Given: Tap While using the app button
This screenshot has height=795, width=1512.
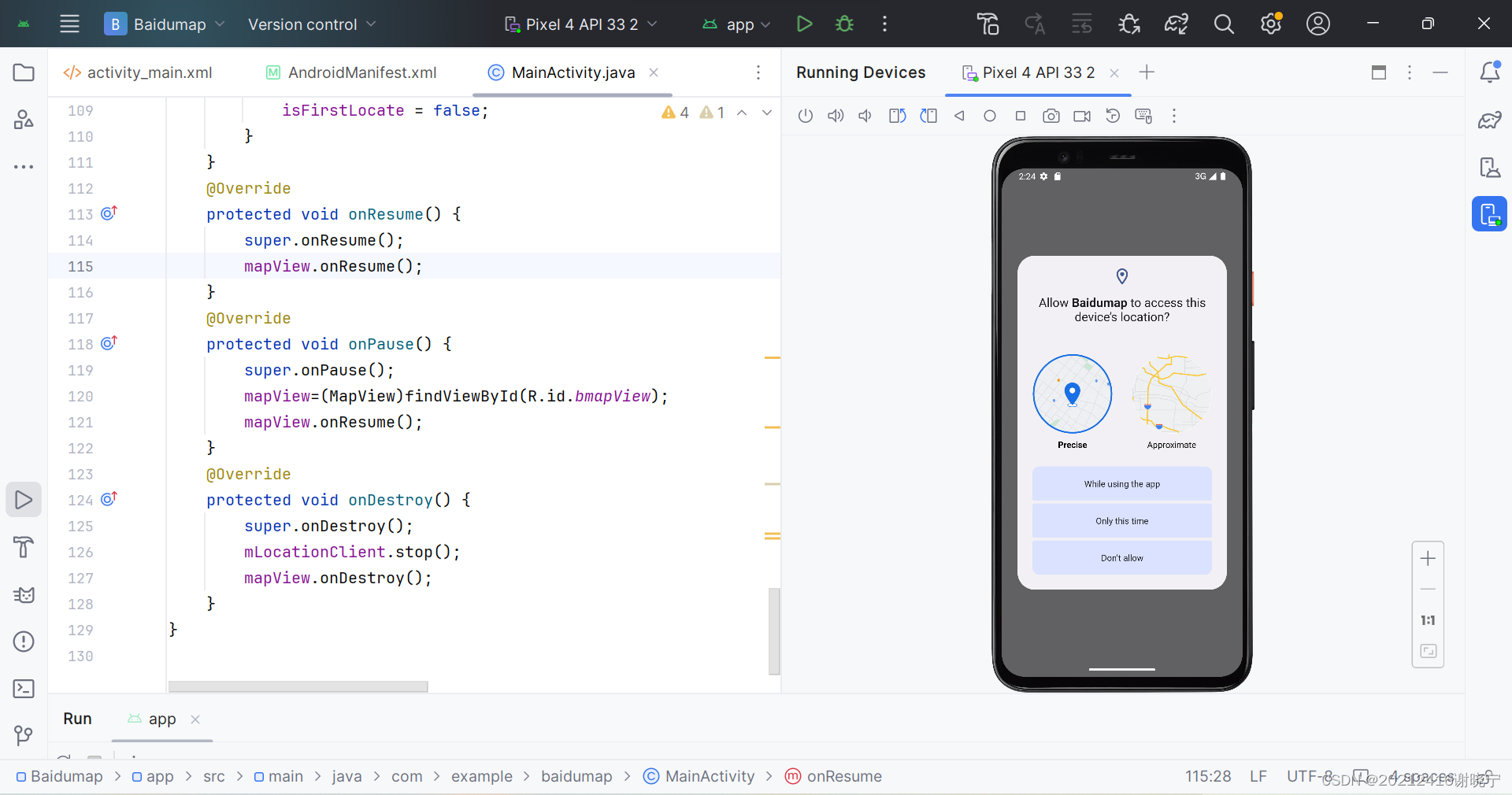Looking at the screenshot, I should [1121, 484].
